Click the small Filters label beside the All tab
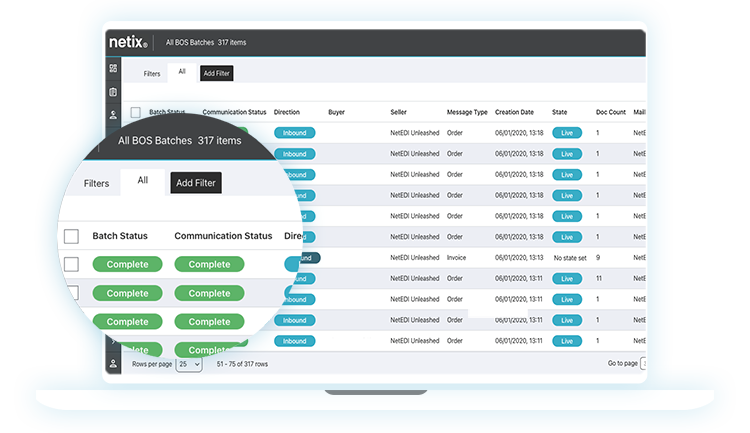 pyautogui.click(x=152, y=74)
